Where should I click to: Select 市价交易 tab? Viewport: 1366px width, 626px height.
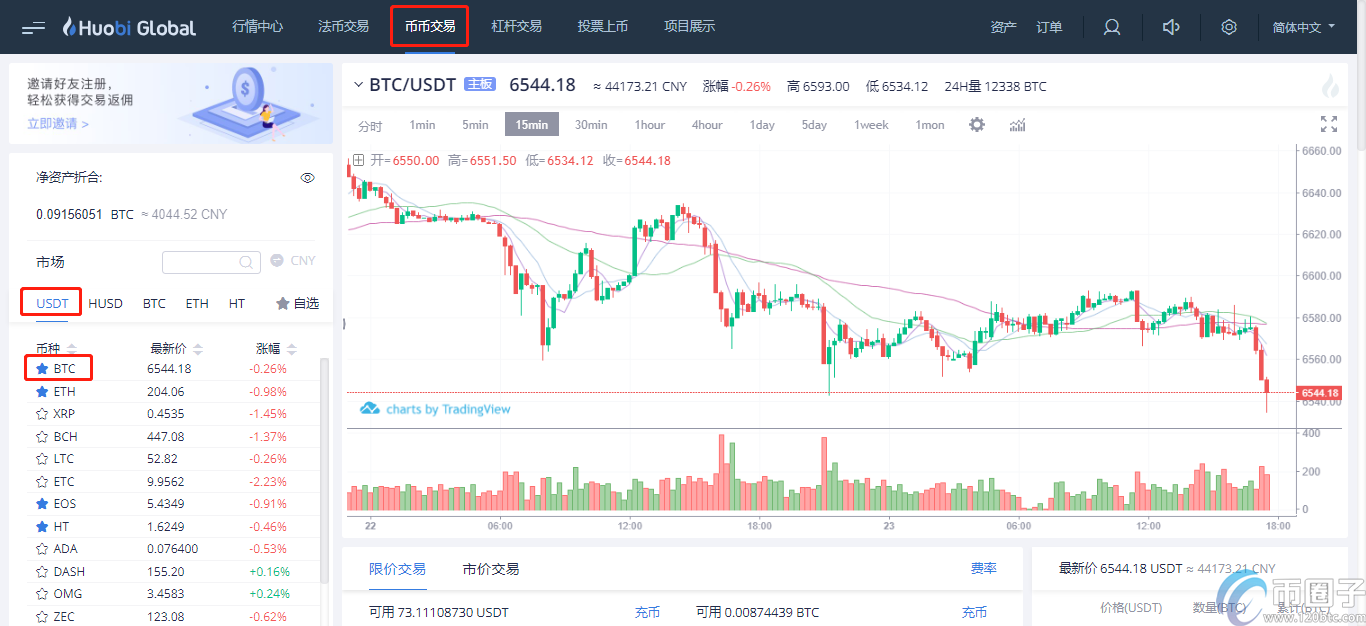491,569
